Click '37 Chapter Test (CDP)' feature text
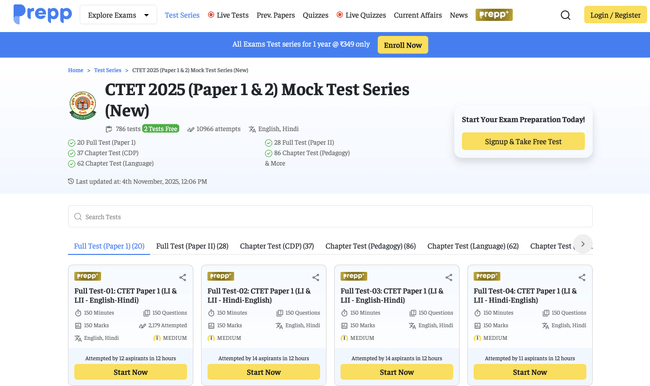Image resolution: width=650 pixels, height=386 pixels. [x=108, y=153]
